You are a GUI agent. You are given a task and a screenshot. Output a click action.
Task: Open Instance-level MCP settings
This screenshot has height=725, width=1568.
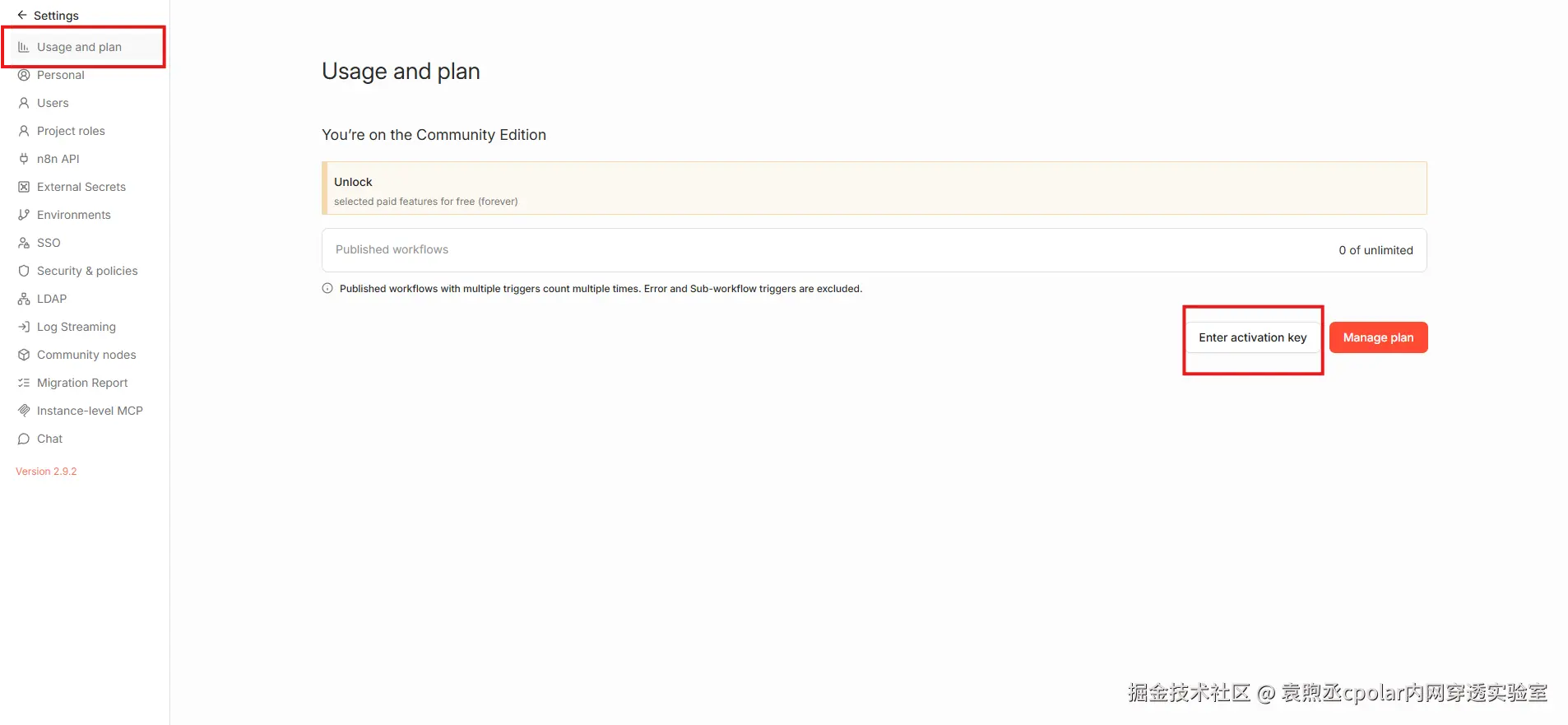pos(90,411)
